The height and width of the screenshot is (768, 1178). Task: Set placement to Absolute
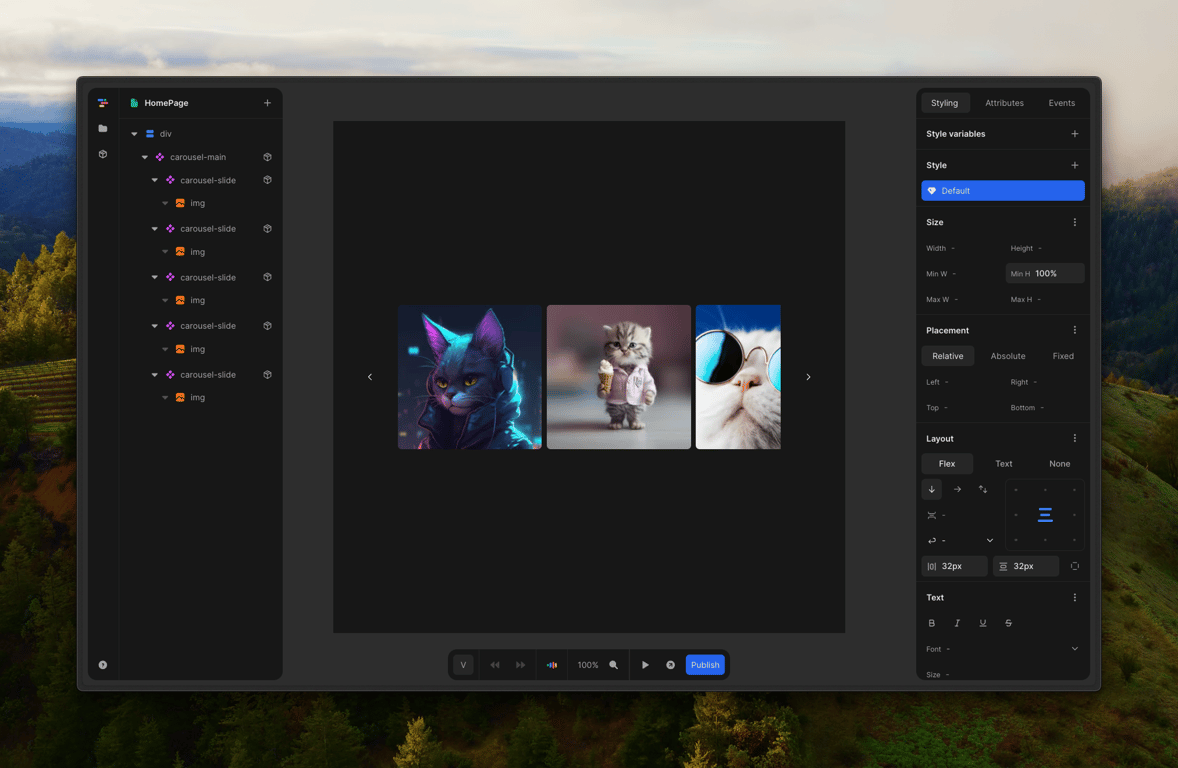1007,356
